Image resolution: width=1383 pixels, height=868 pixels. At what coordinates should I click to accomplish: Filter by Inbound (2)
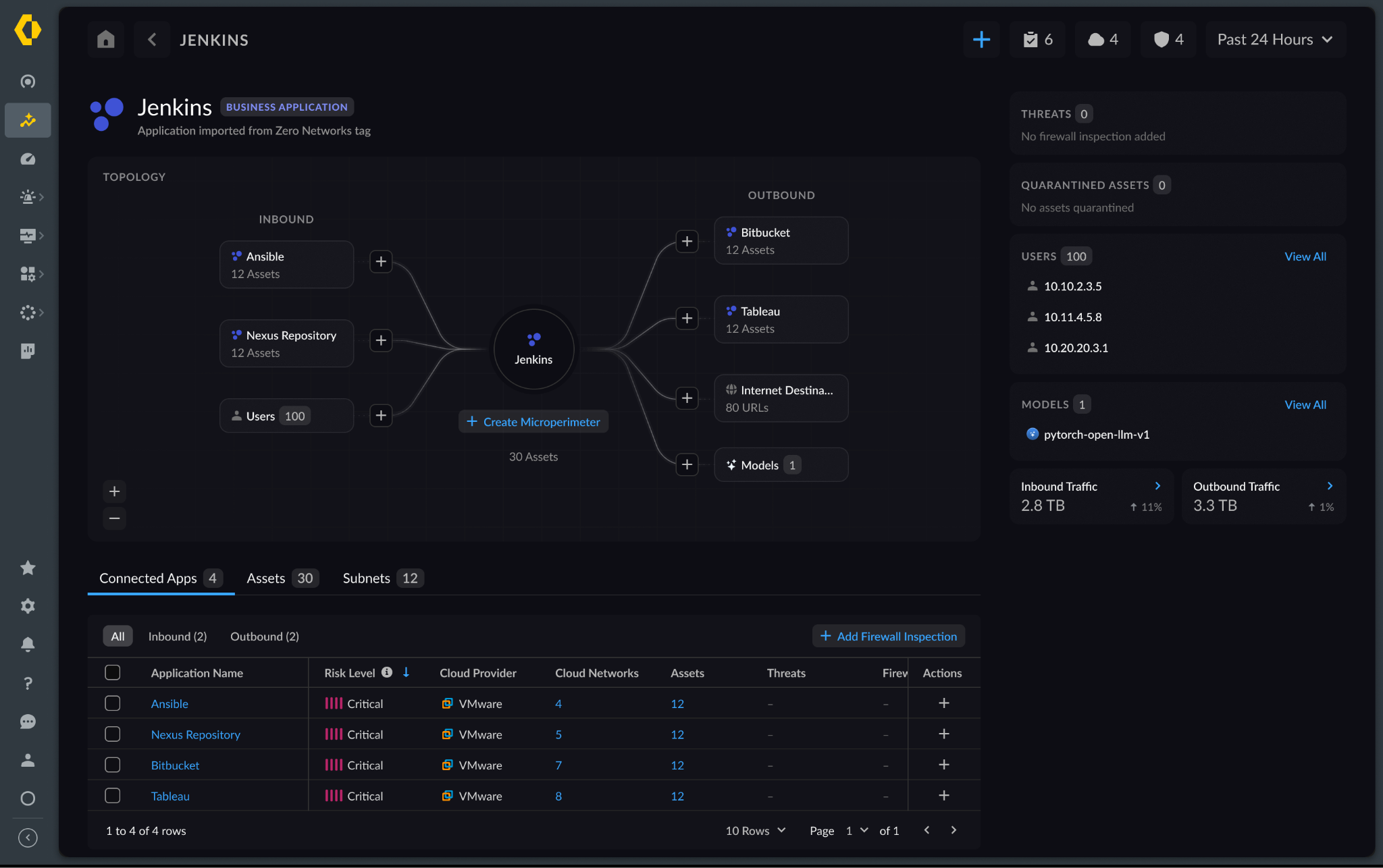point(178,636)
